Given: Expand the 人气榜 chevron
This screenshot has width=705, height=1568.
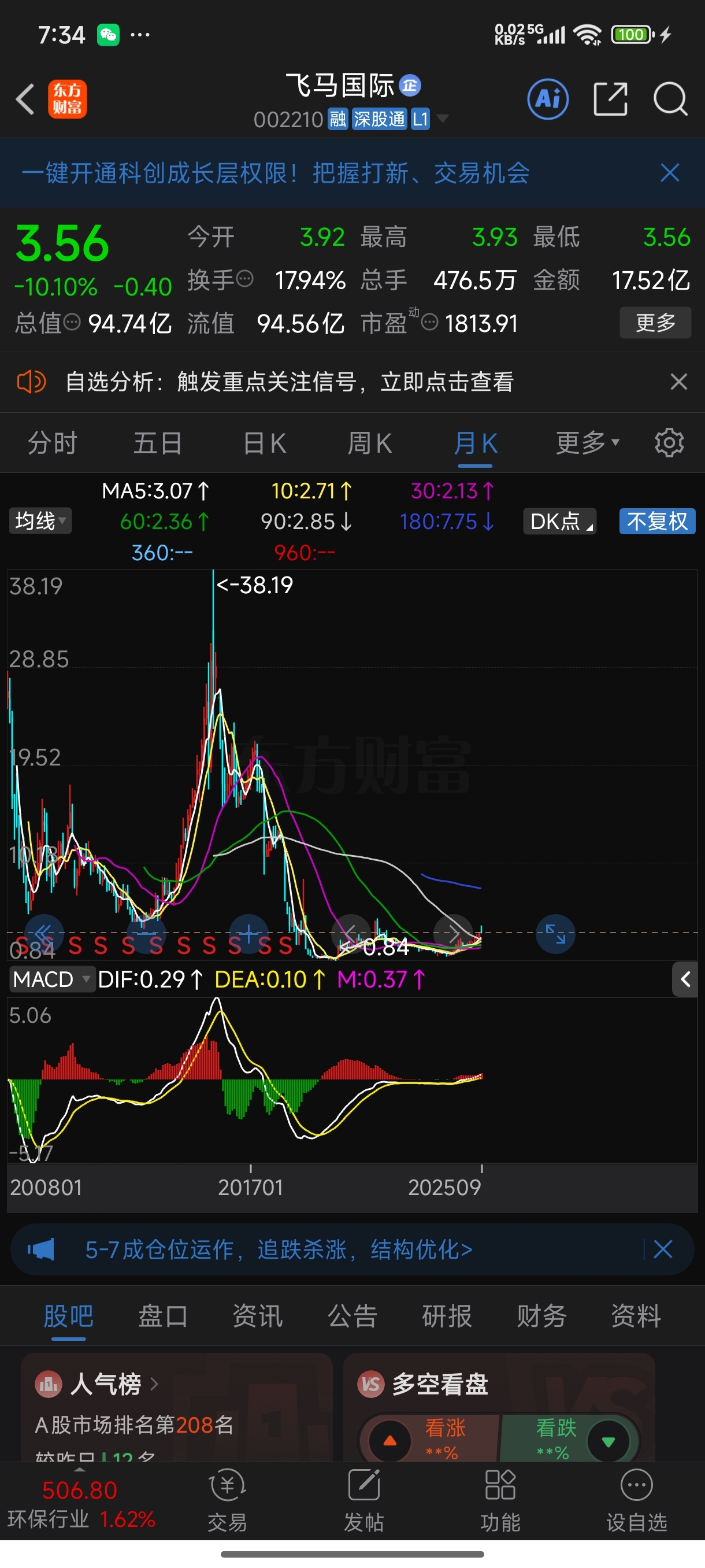Looking at the screenshot, I should click(x=154, y=1385).
